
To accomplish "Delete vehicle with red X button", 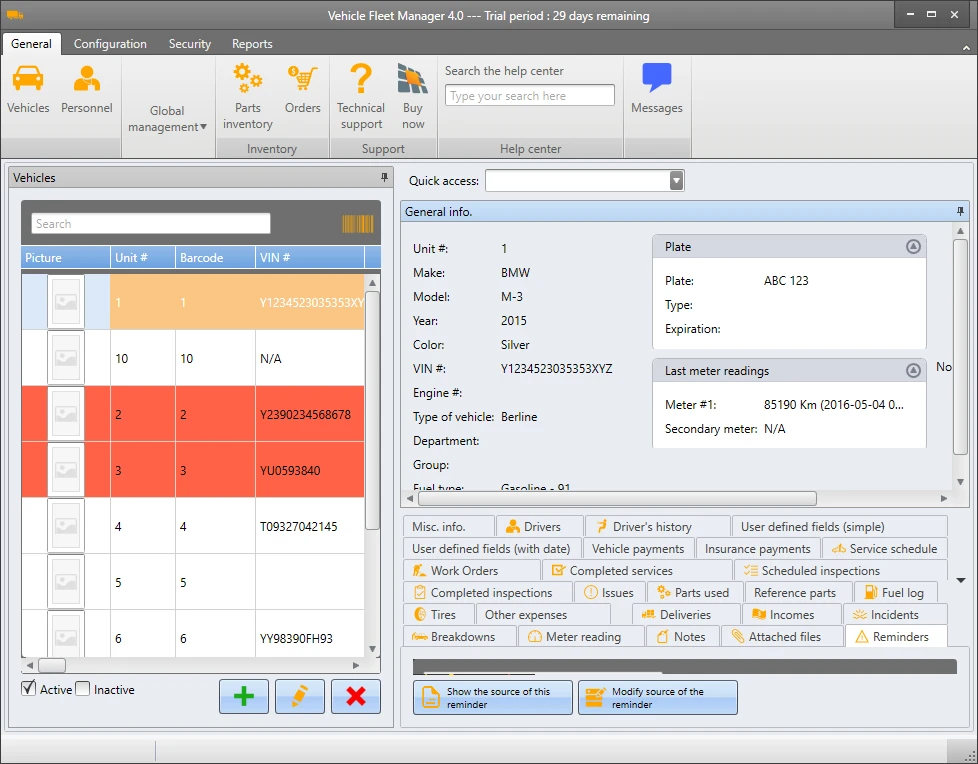I will [356, 697].
